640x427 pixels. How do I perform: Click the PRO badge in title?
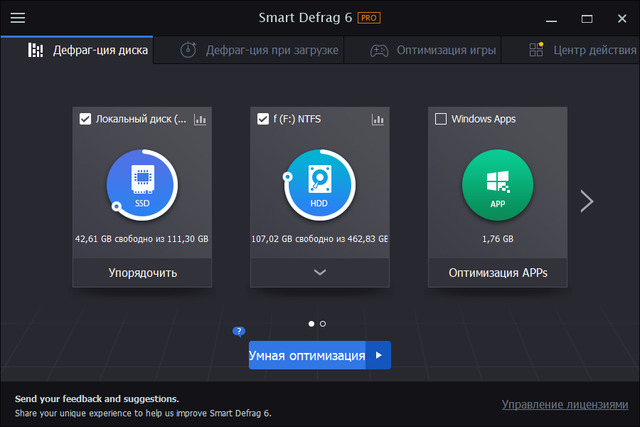(x=370, y=18)
